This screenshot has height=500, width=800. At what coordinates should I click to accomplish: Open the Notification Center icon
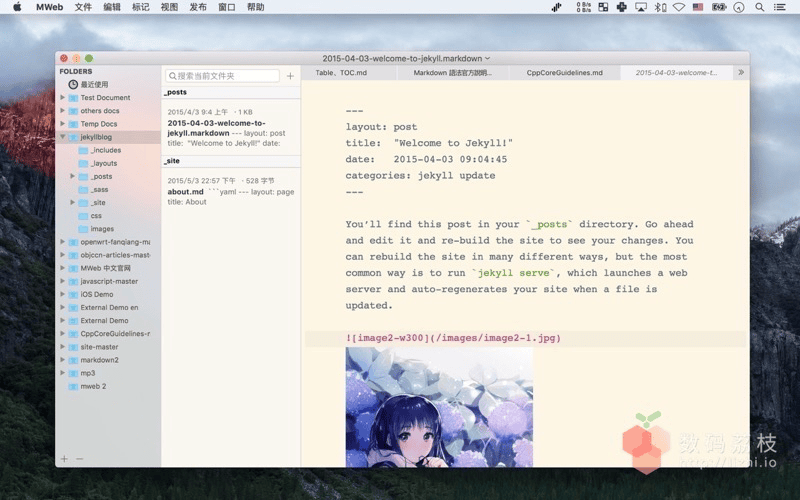coord(780,7)
